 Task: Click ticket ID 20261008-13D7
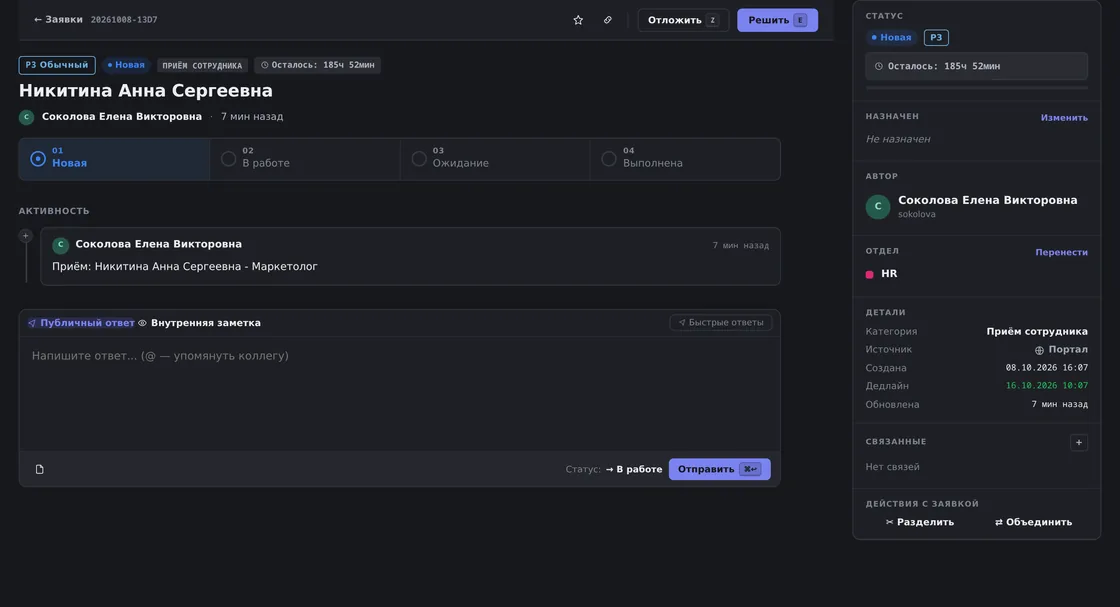(124, 20)
